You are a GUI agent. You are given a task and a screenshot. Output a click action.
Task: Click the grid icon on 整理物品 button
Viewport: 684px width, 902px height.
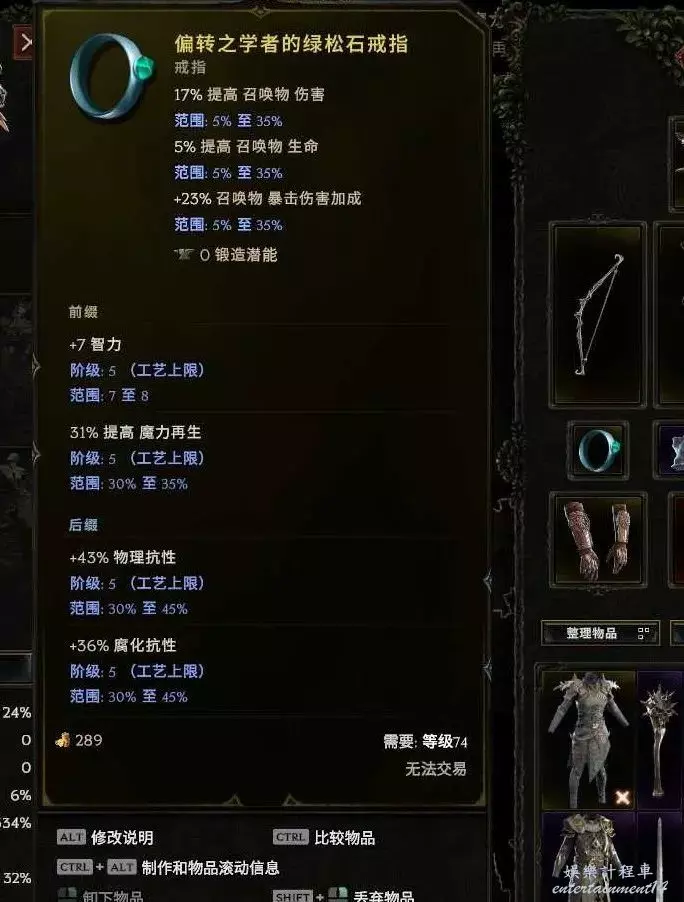[x=644, y=633]
